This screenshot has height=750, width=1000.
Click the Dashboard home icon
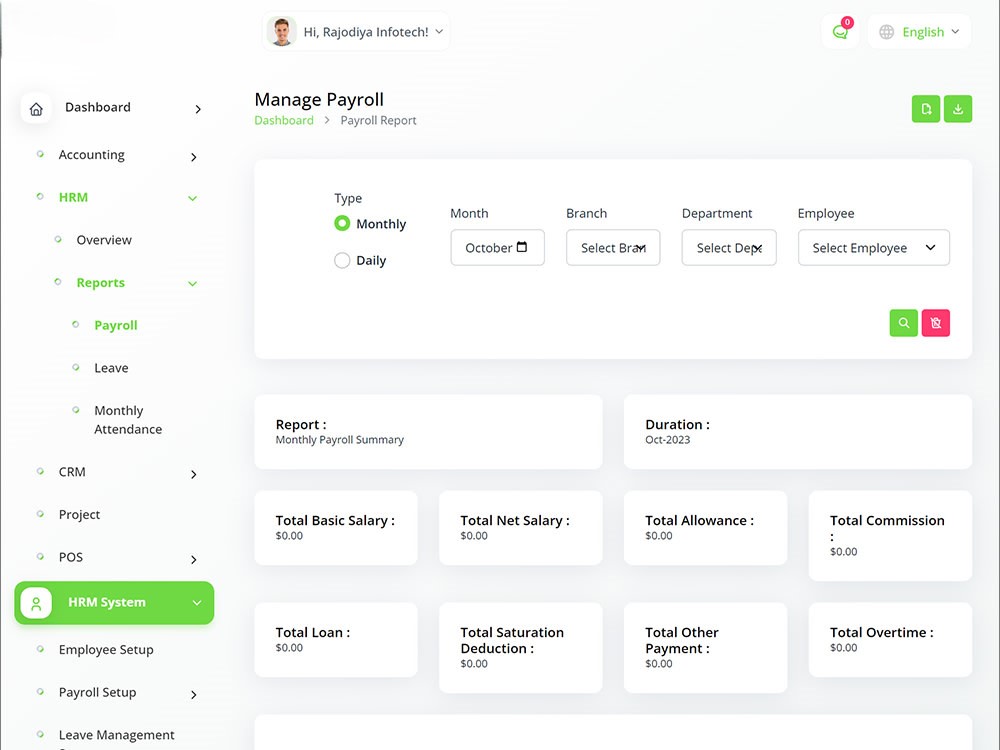(36, 109)
